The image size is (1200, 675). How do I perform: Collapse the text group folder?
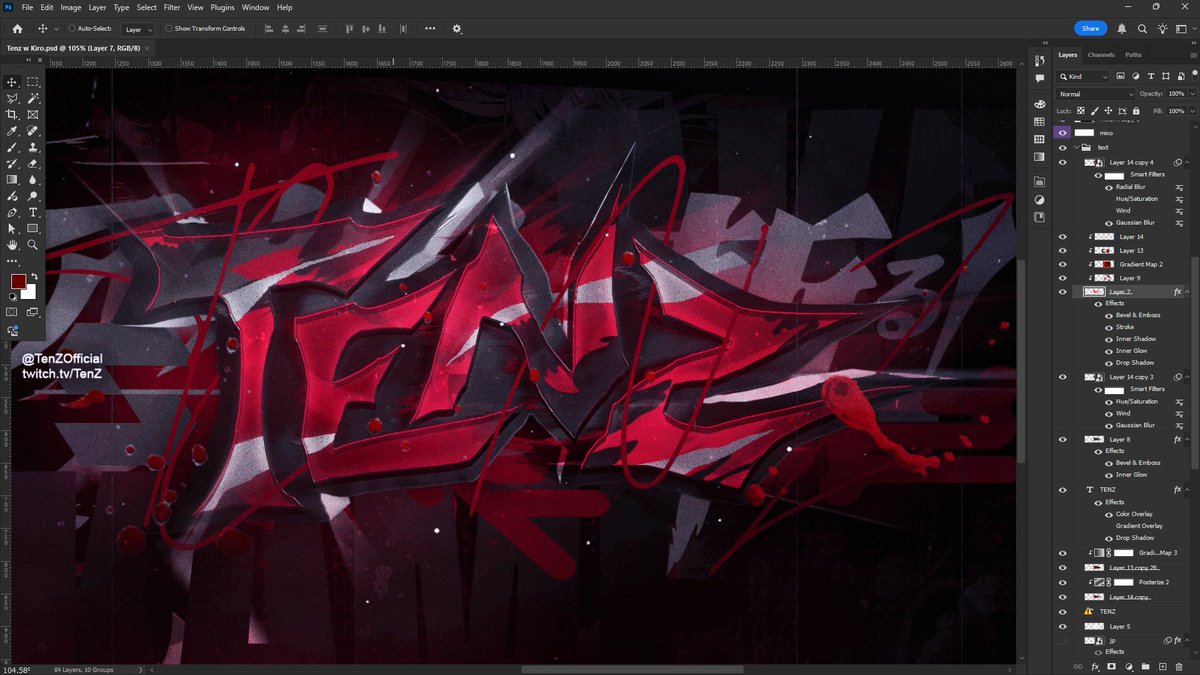click(x=1077, y=147)
